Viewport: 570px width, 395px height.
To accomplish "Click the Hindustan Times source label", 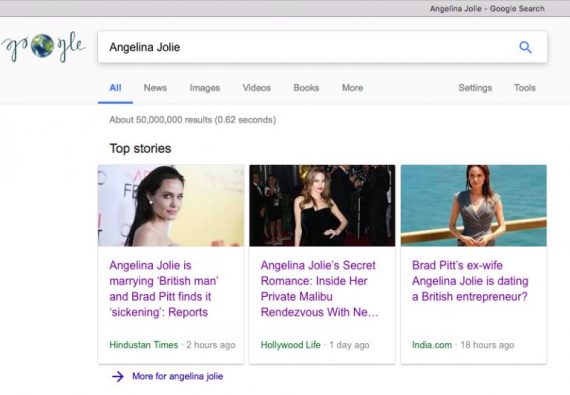I will (x=144, y=345).
